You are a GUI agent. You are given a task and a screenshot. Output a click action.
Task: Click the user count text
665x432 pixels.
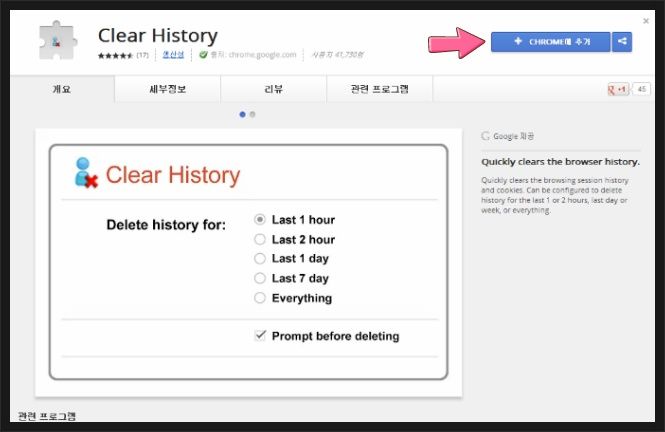point(338,55)
